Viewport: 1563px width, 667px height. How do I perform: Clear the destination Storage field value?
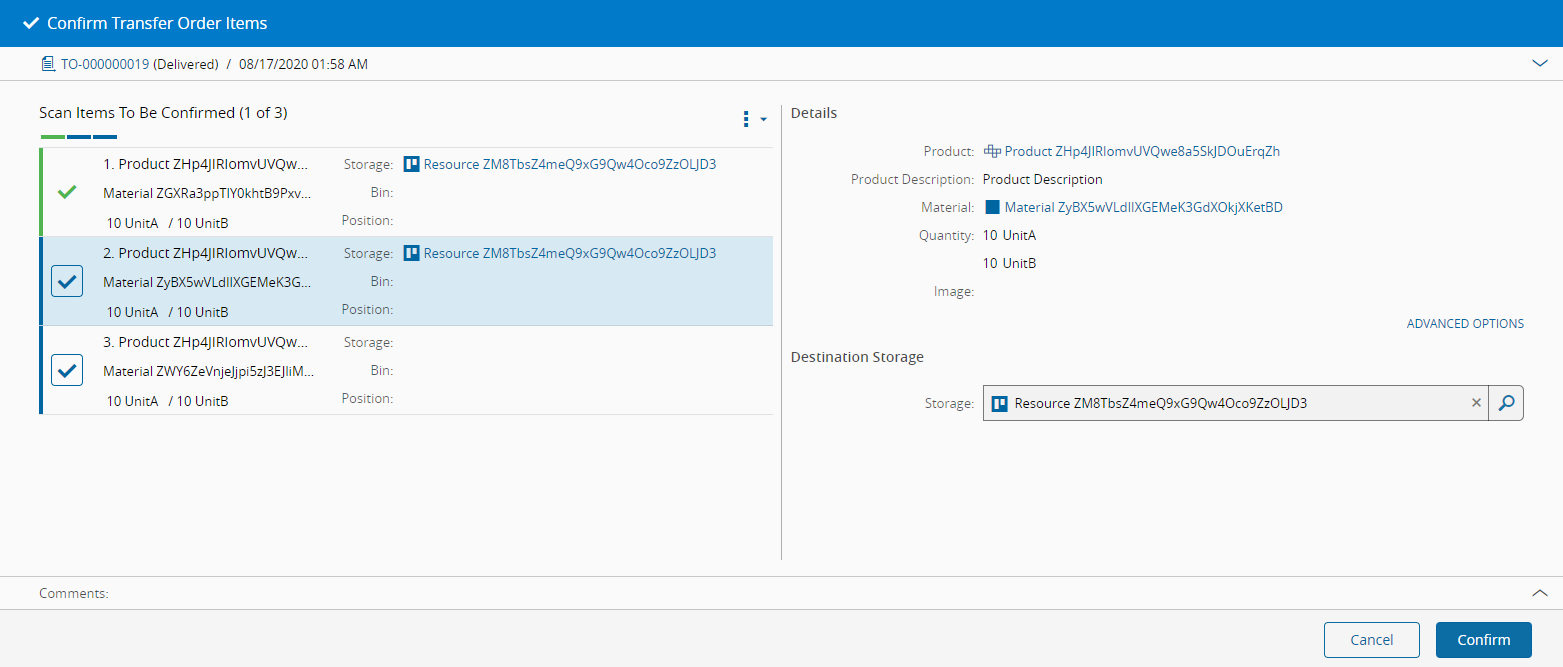[x=1476, y=403]
